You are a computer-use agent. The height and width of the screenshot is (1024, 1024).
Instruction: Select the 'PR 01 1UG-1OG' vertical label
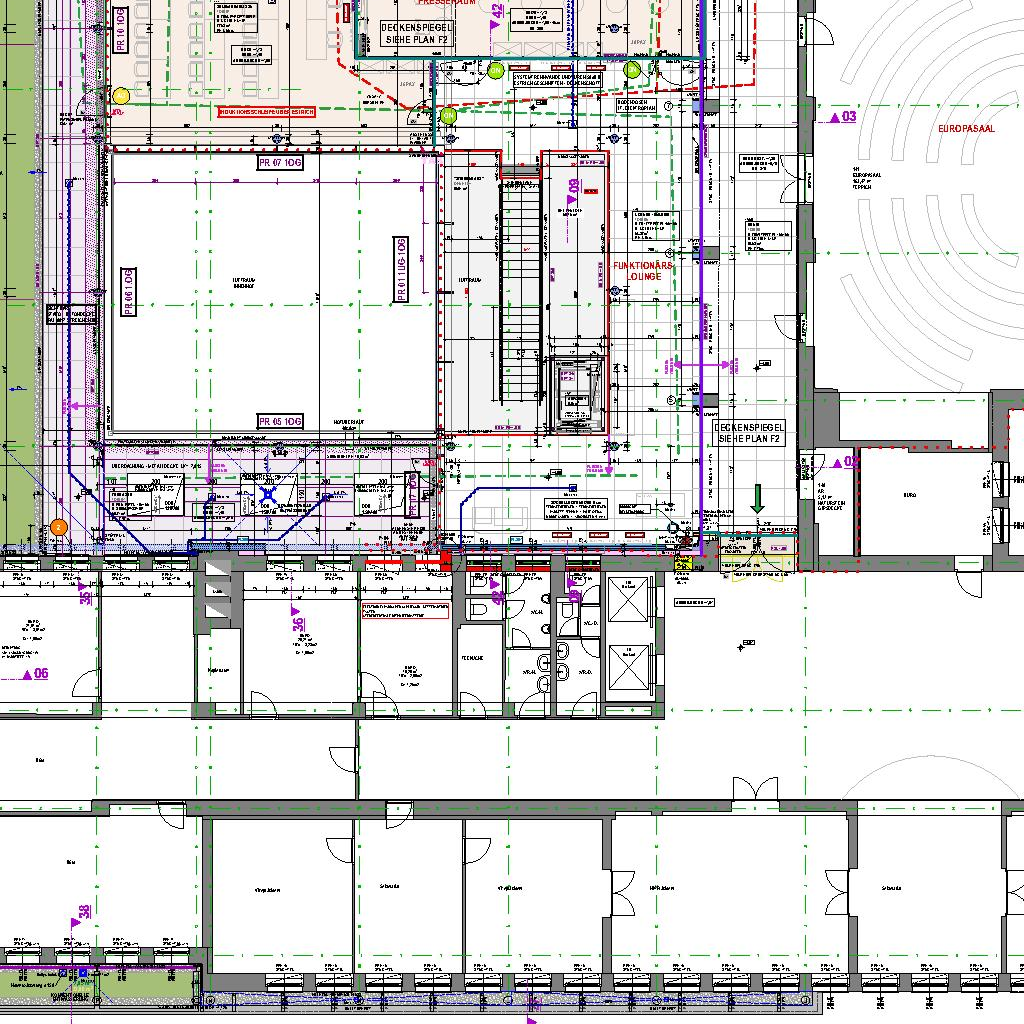[x=401, y=269]
